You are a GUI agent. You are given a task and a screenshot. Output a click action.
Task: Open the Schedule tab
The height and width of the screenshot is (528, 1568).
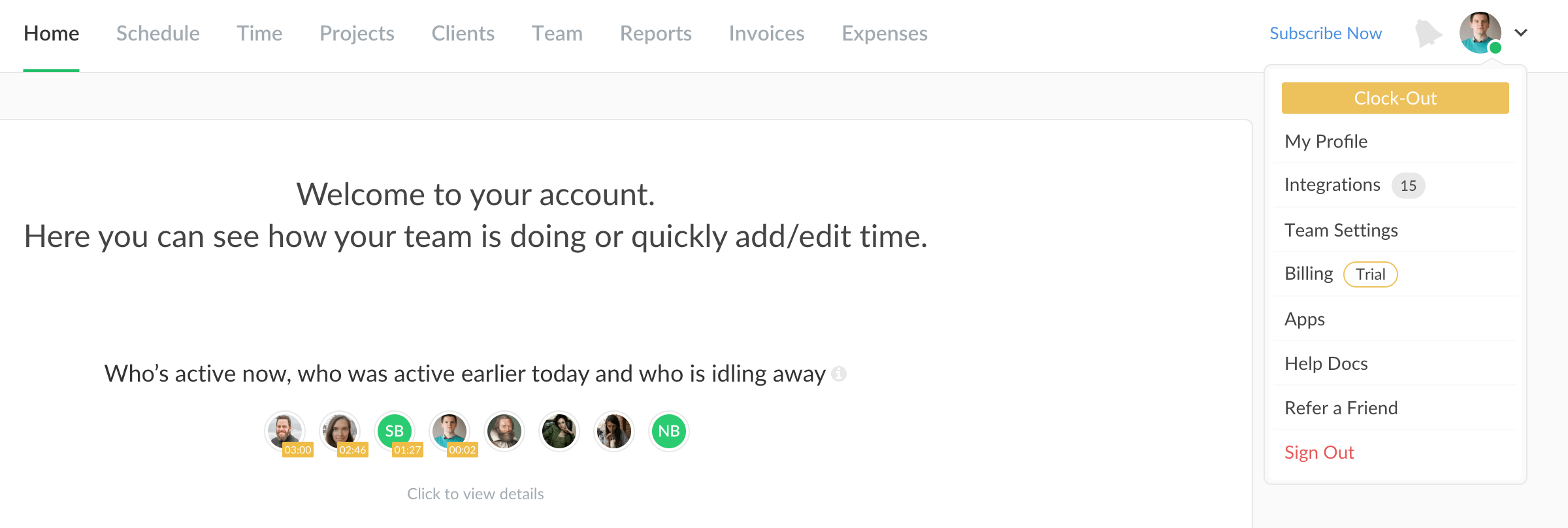[x=158, y=33]
